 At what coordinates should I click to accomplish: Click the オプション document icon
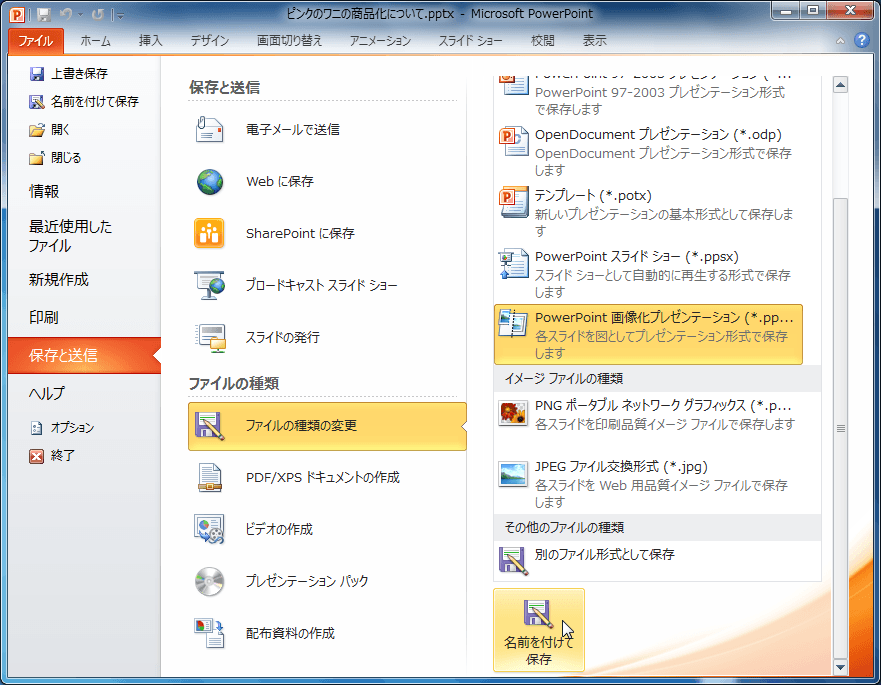pyautogui.click(x=37, y=428)
